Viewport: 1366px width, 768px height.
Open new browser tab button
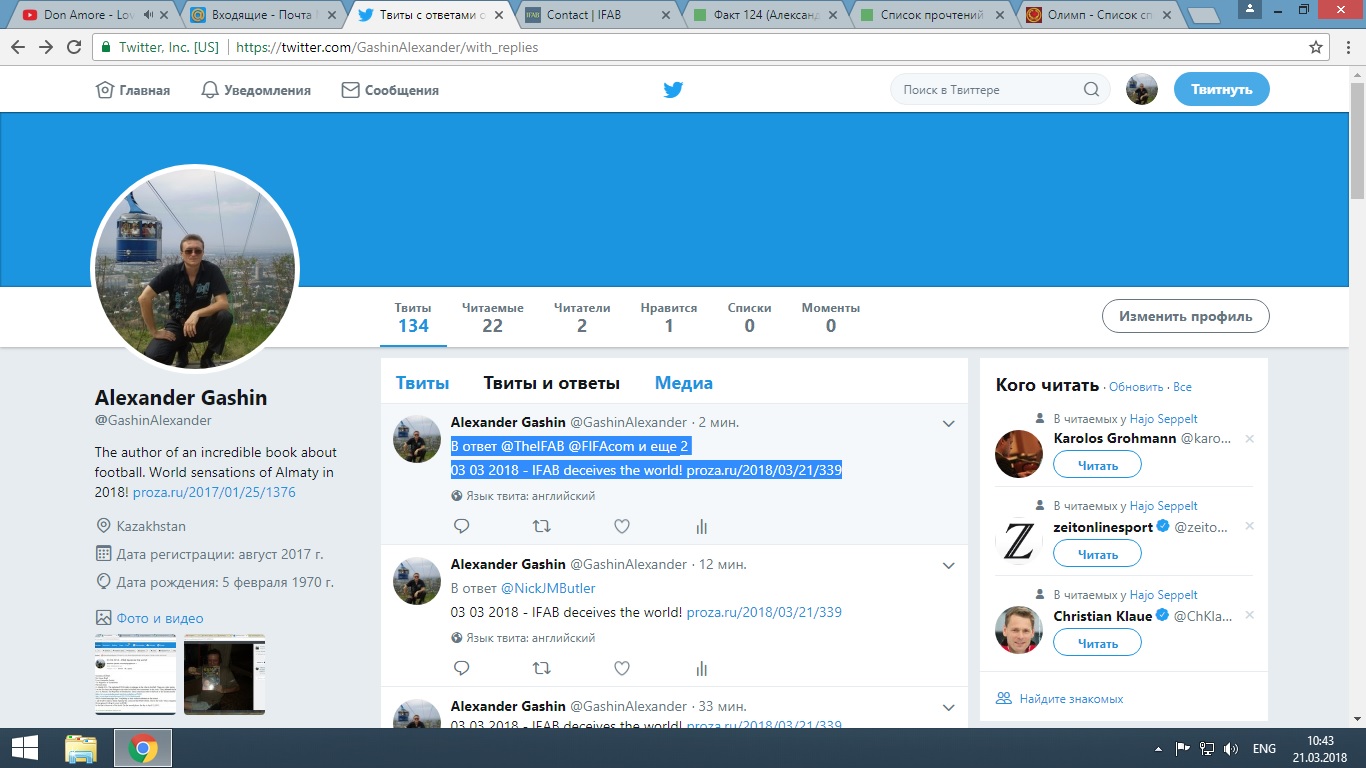pos(1205,15)
